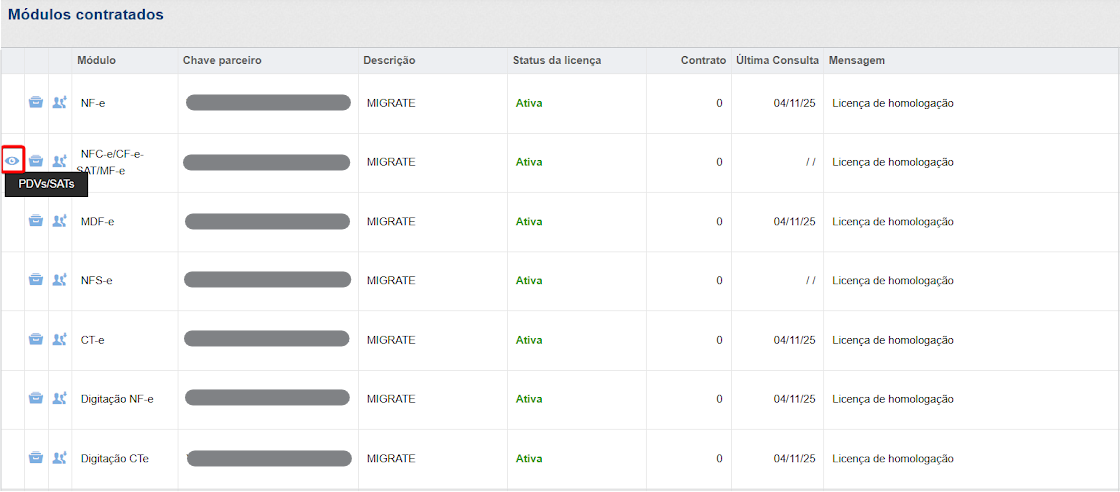Click the archive box icon in NF-e row

tap(36, 102)
